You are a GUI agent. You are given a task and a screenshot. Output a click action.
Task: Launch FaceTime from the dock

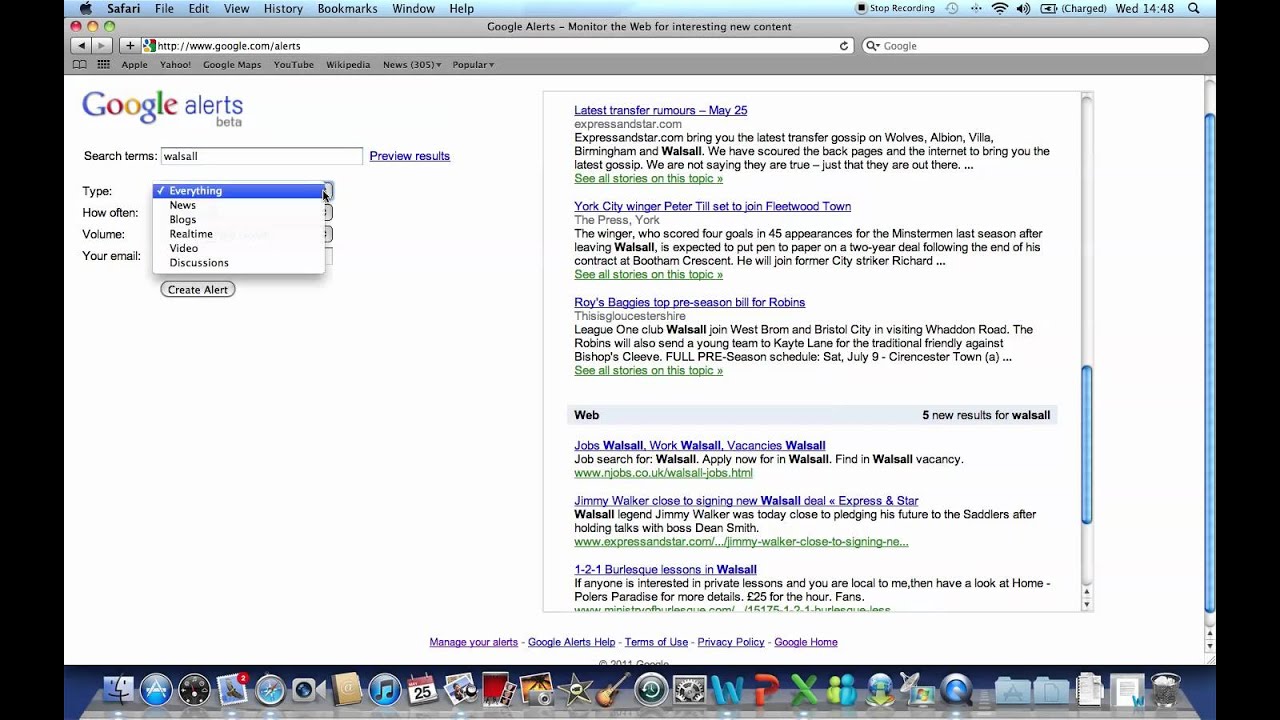(308, 689)
